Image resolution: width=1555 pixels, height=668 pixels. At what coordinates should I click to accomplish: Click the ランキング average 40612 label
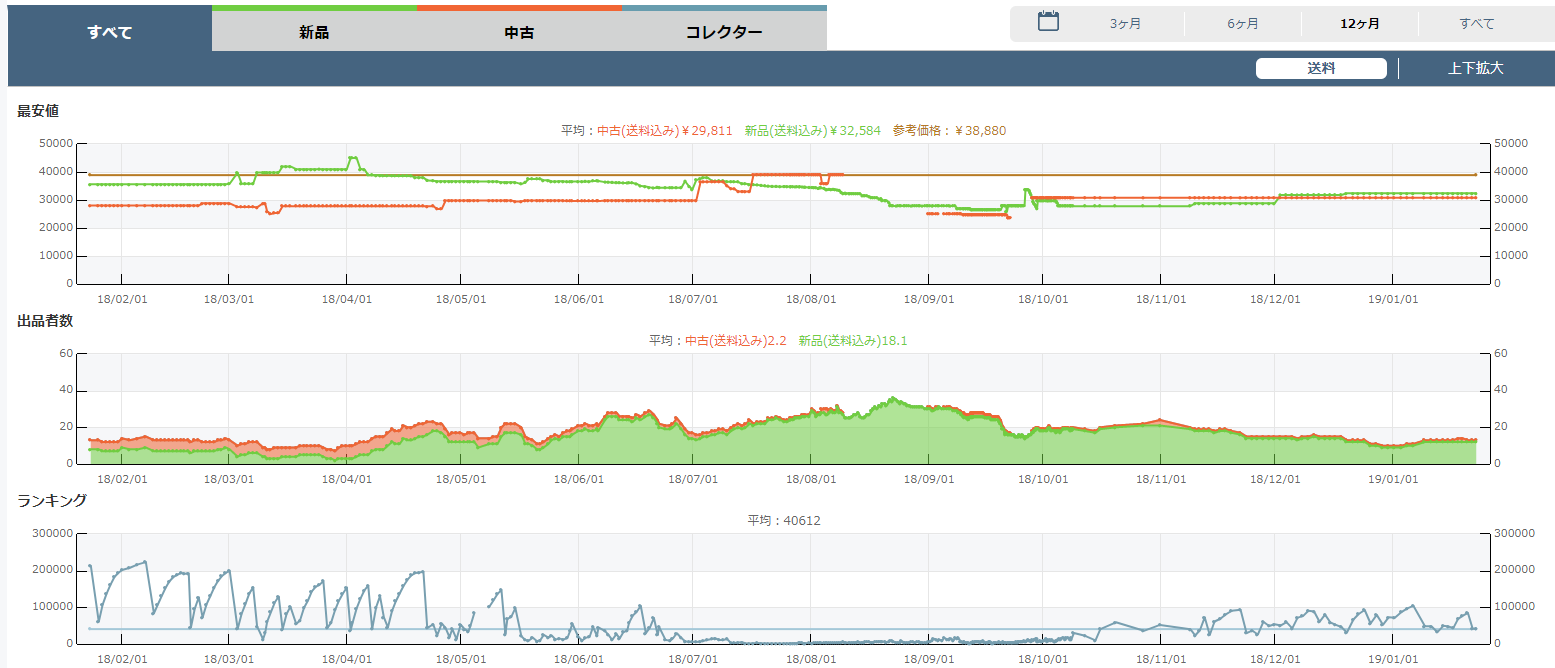coord(784,520)
